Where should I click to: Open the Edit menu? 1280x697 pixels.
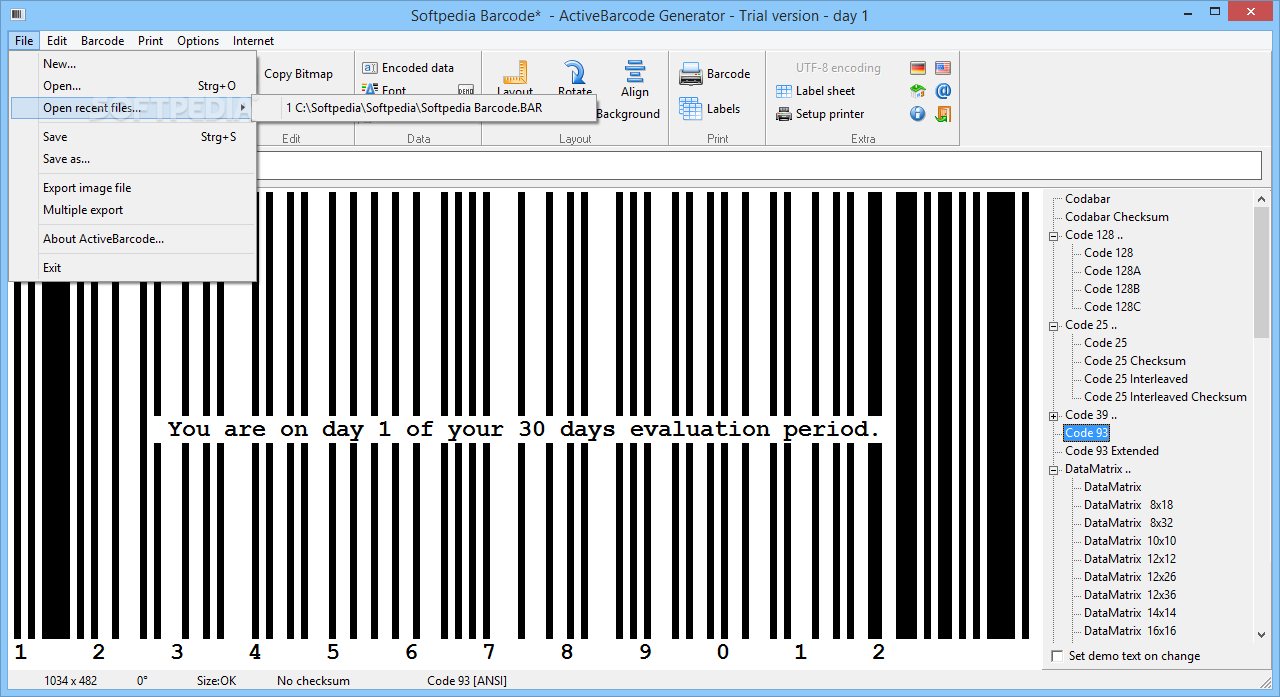point(57,41)
